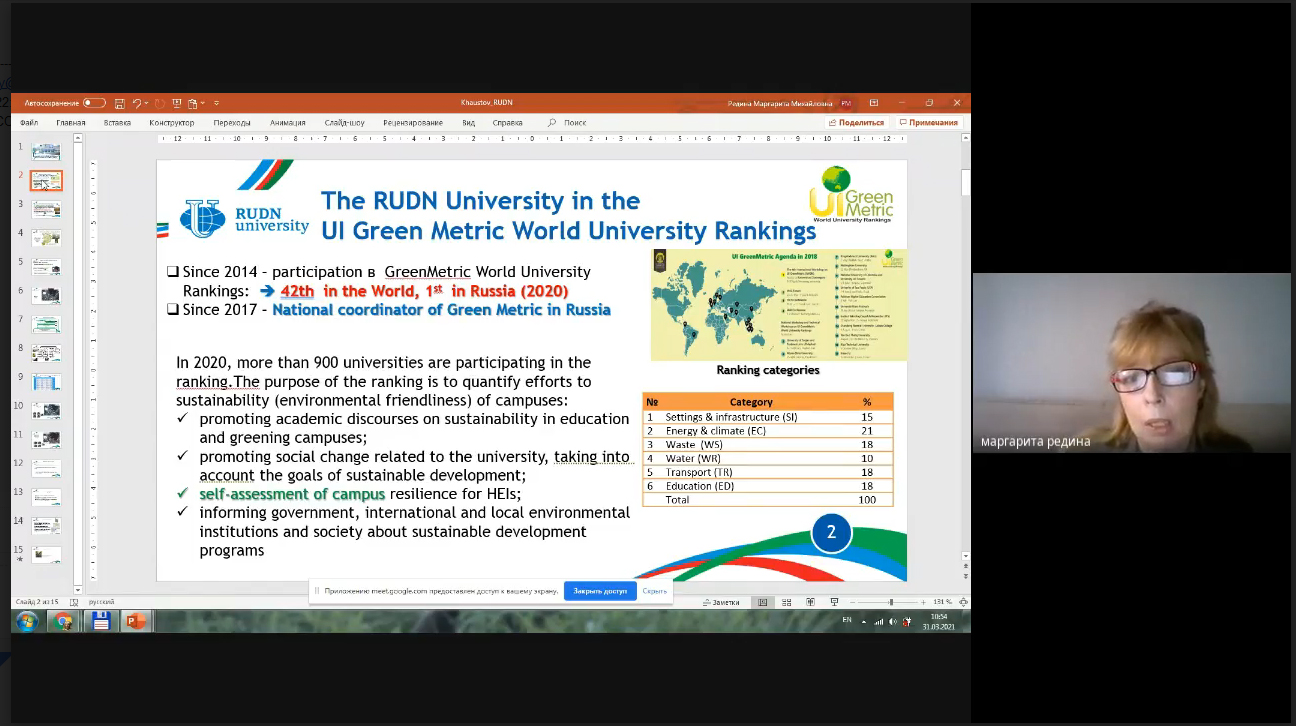Image resolution: width=1296 pixels, height=726 pixels.
Task: Click the Примечания comments button
Action: point(929,123)
